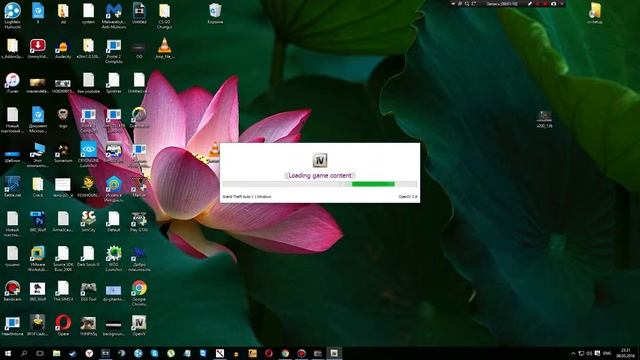Open Task View on the taskbar

(x=40, y=353)
